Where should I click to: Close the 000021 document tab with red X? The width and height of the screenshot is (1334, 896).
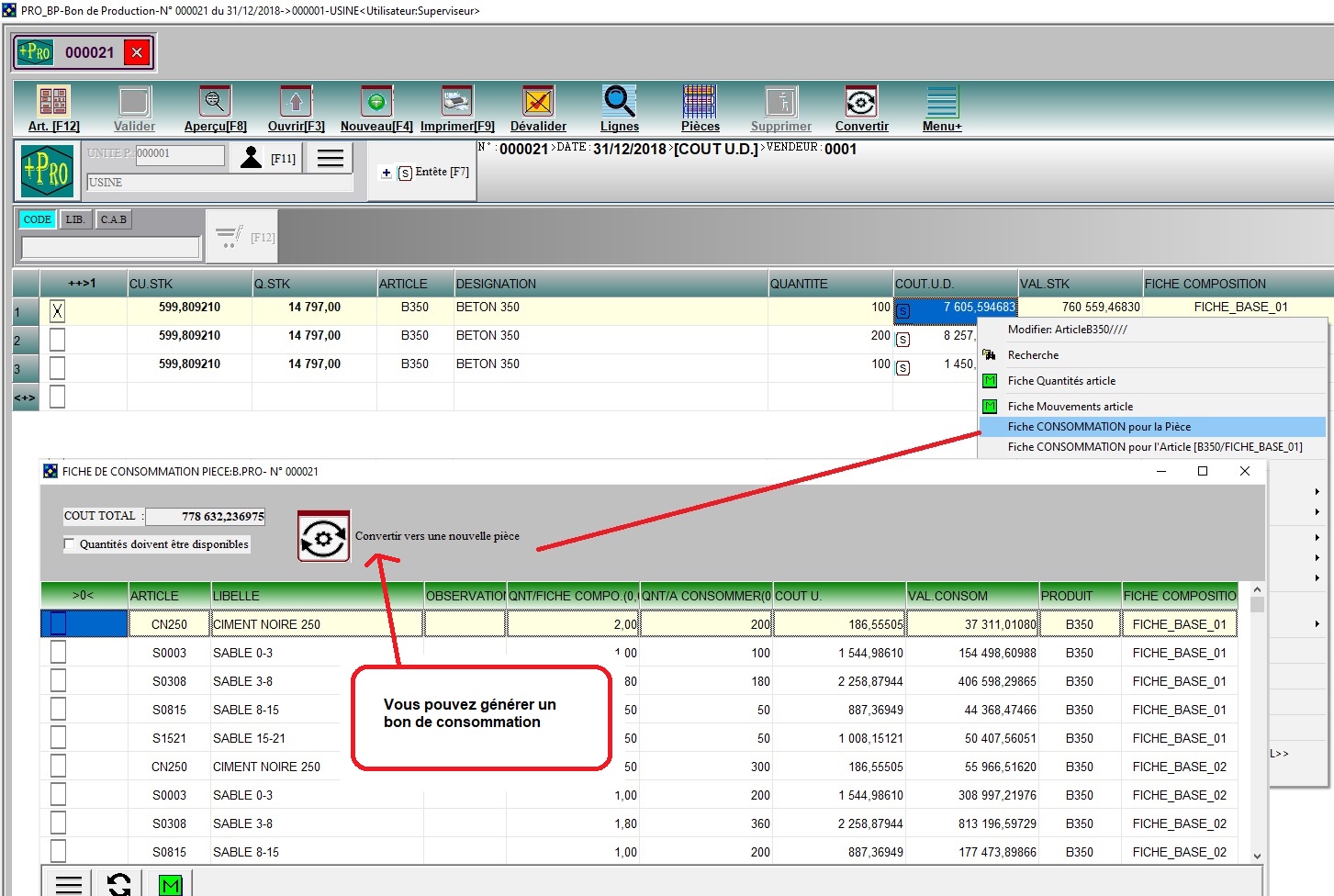click(x=137, y=52)
